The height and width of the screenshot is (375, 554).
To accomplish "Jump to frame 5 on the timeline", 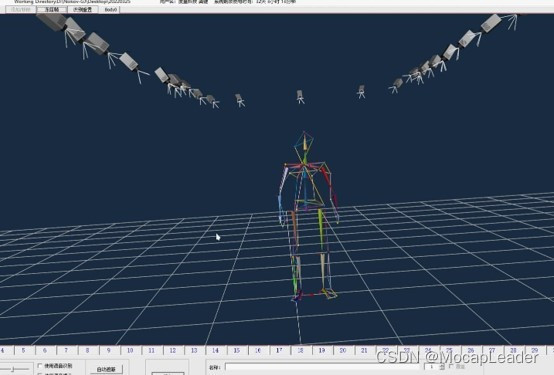I will coord(23,350).
